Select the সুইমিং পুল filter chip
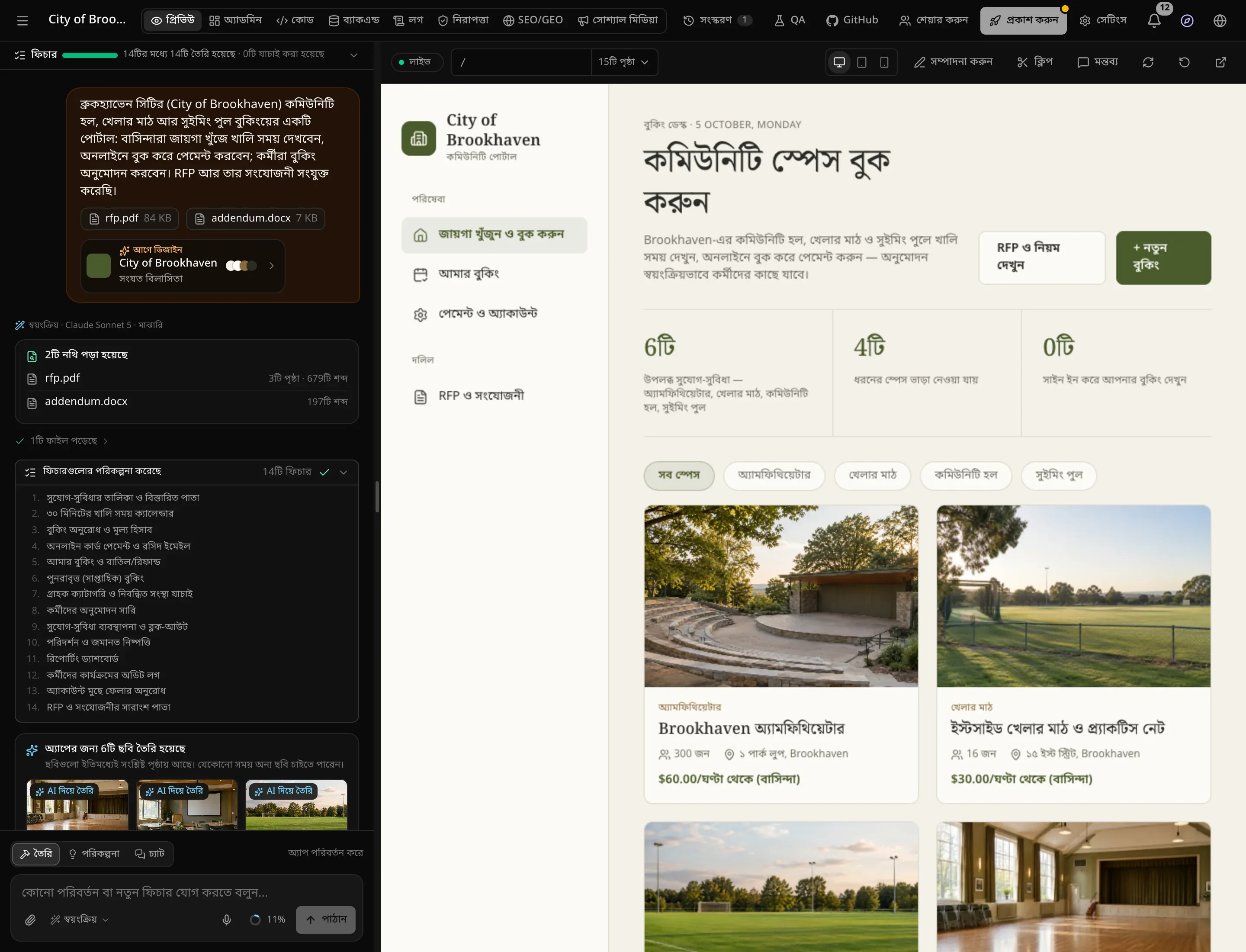Image resolution: width=1246 pixels, height=952 pixels. (1058, 476)
